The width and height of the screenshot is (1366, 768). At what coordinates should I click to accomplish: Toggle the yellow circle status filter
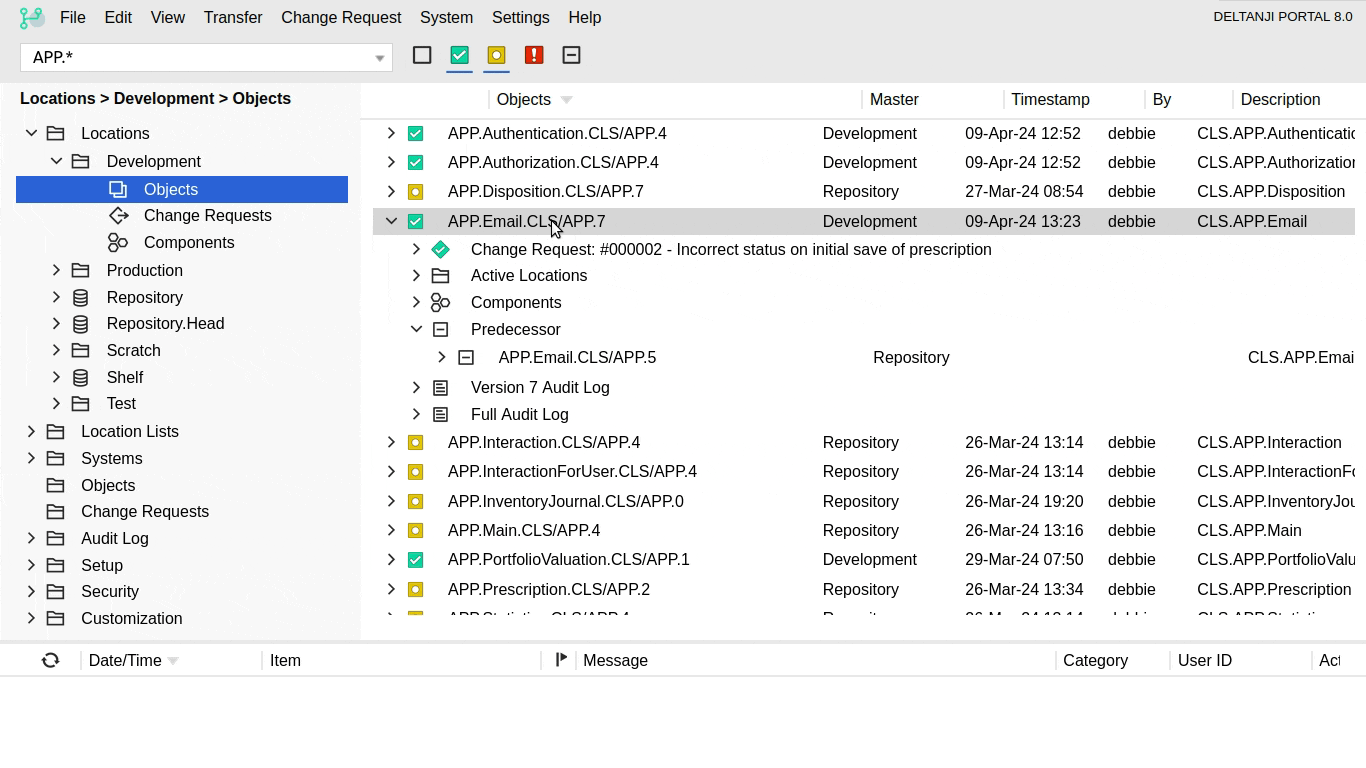[x=496, y=55]
